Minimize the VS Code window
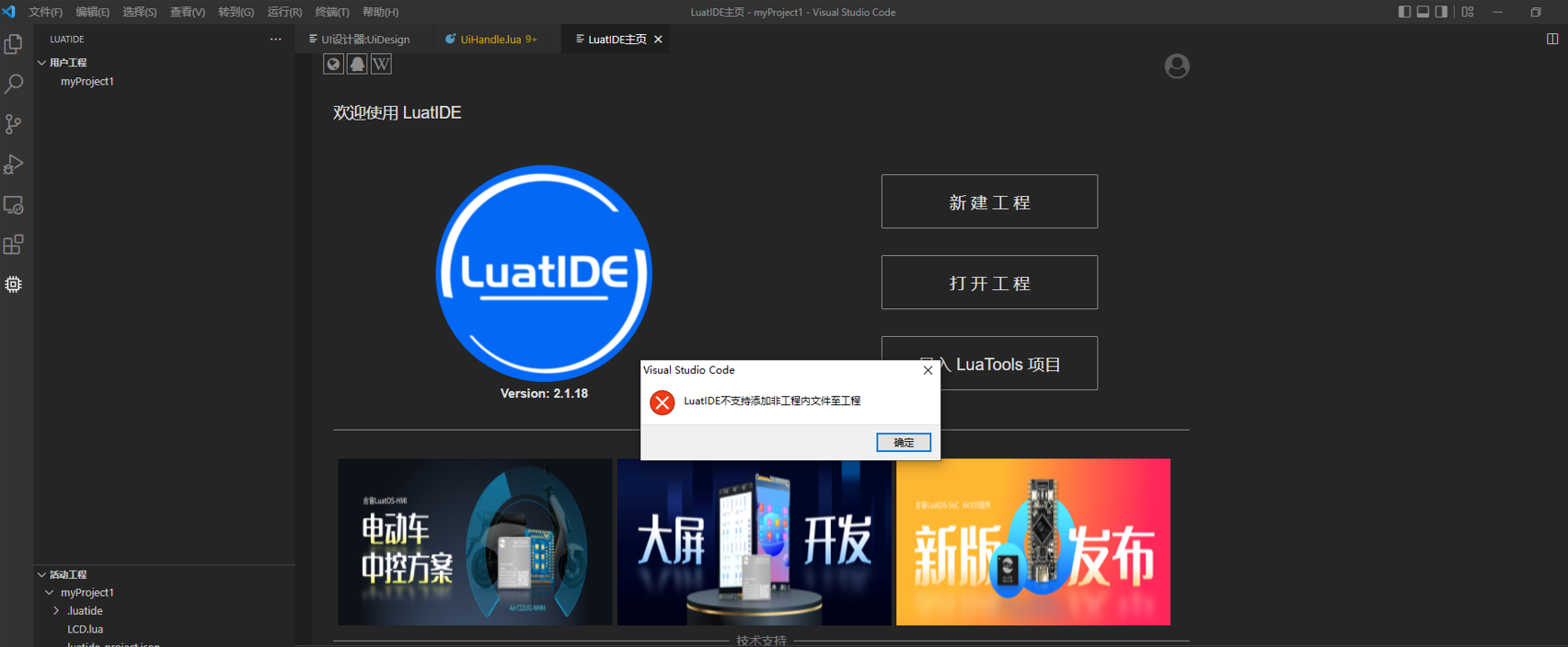The image size is (1568, 647). coord(1498,12)
